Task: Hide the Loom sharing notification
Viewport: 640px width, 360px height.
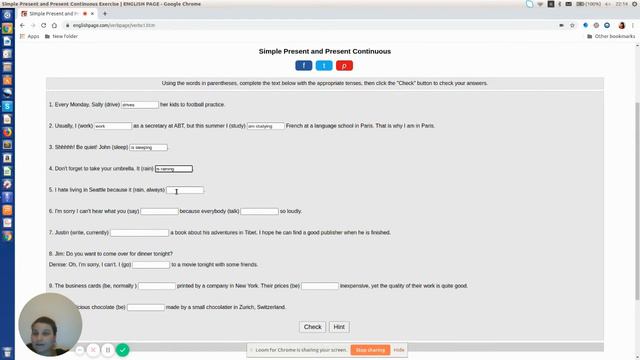Action: tap(399, 350)
